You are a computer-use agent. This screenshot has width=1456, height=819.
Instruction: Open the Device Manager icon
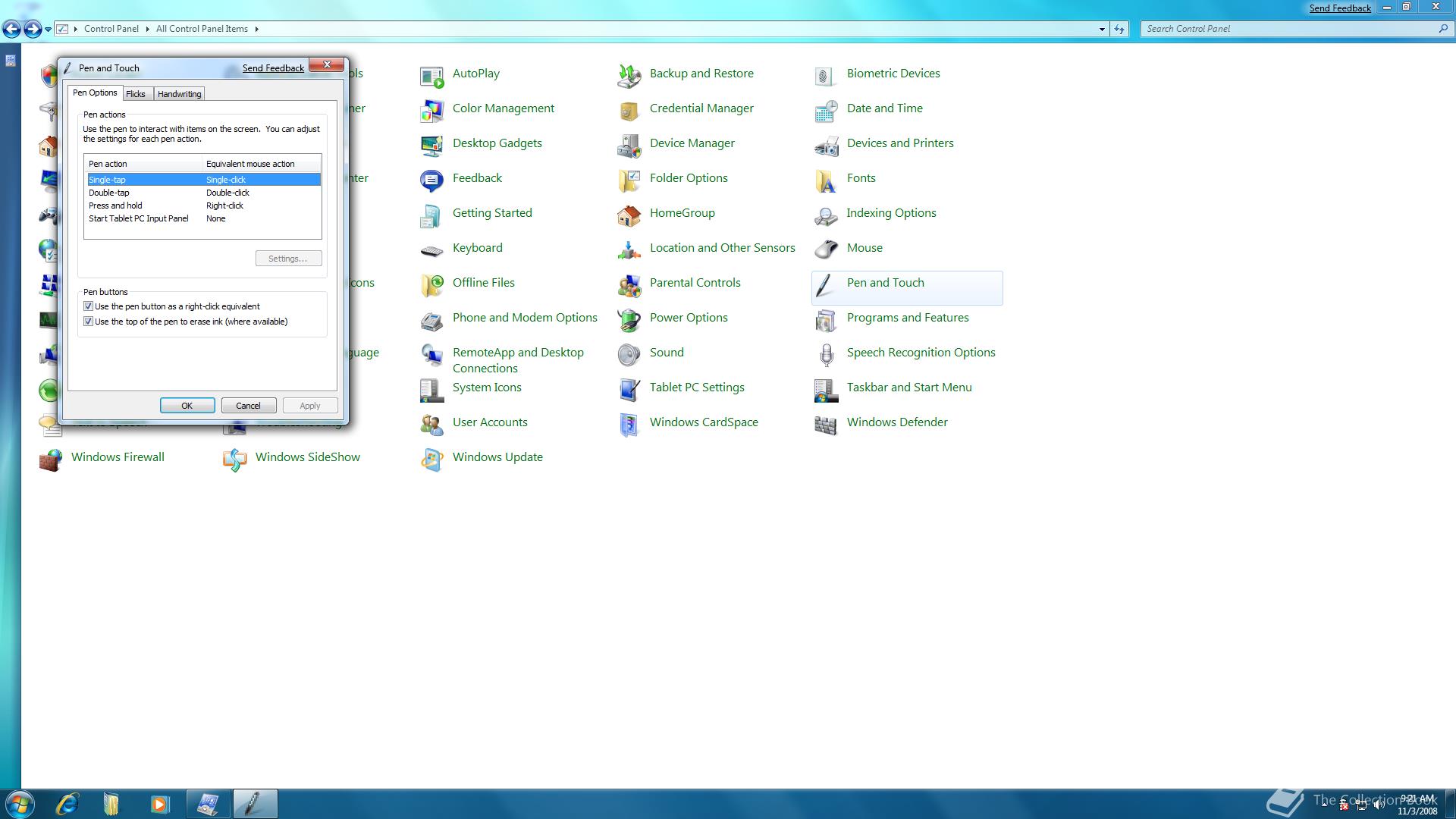click(629, 146)
